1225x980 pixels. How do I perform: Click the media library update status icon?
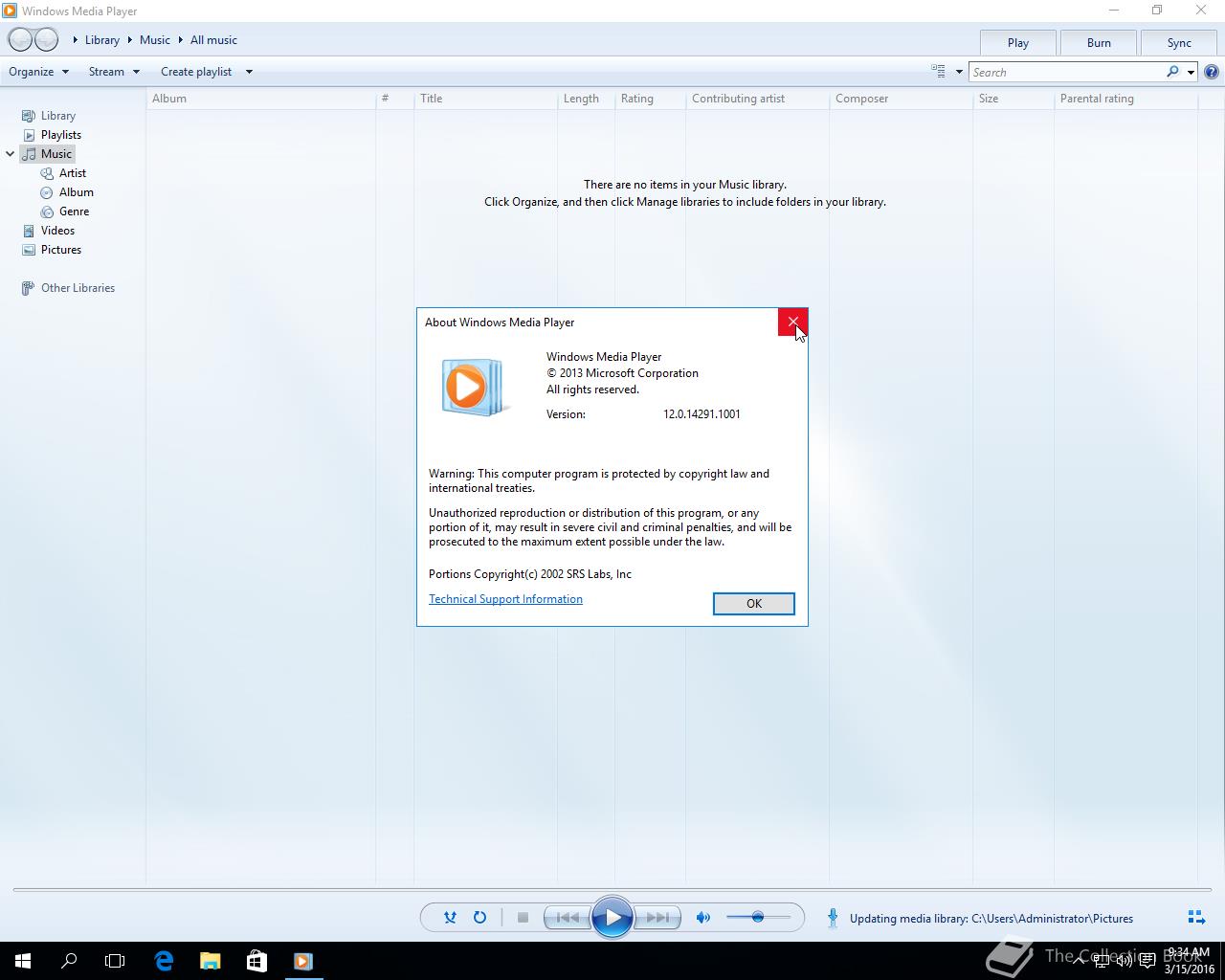[x=833, y=918]
